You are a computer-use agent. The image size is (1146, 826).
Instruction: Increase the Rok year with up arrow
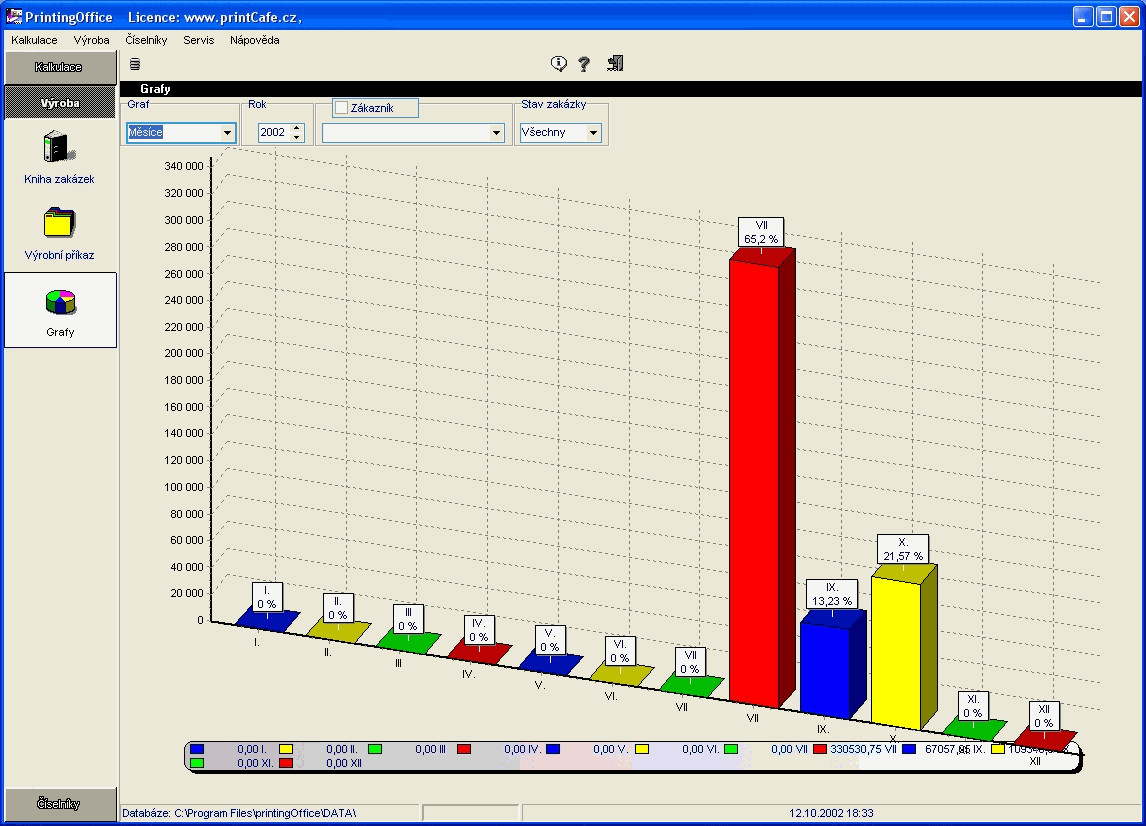coord(296,128)
